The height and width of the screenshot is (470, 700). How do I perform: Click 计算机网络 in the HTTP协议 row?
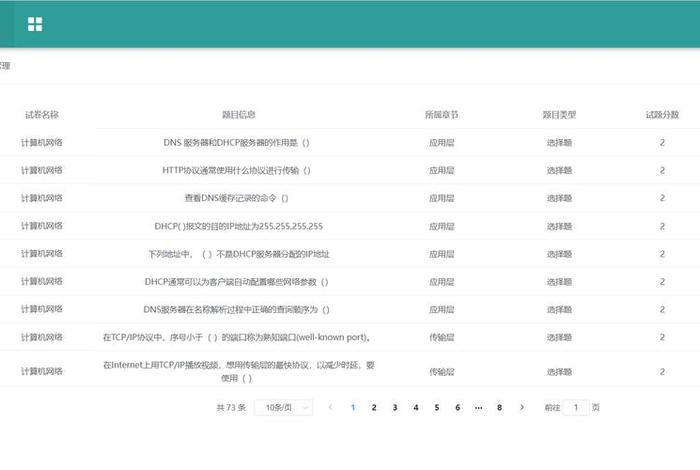click(x=42, y=171)
